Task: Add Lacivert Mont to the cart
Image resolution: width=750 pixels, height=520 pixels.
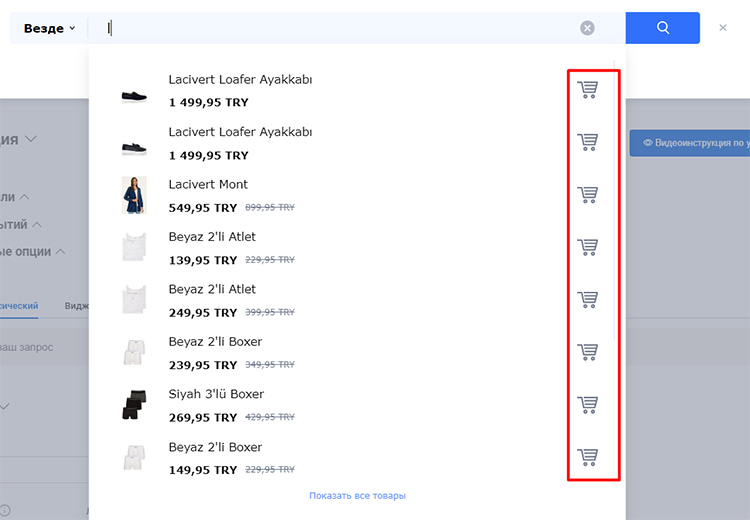Action: tap(588, 194)
